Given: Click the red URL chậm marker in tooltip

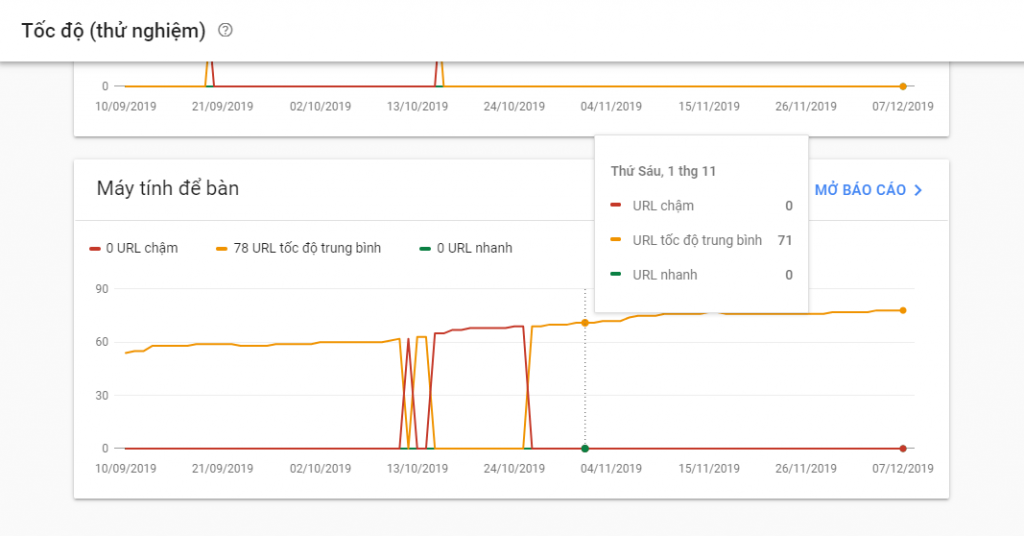Looking at the screenshot, I should tap(616, 206).
